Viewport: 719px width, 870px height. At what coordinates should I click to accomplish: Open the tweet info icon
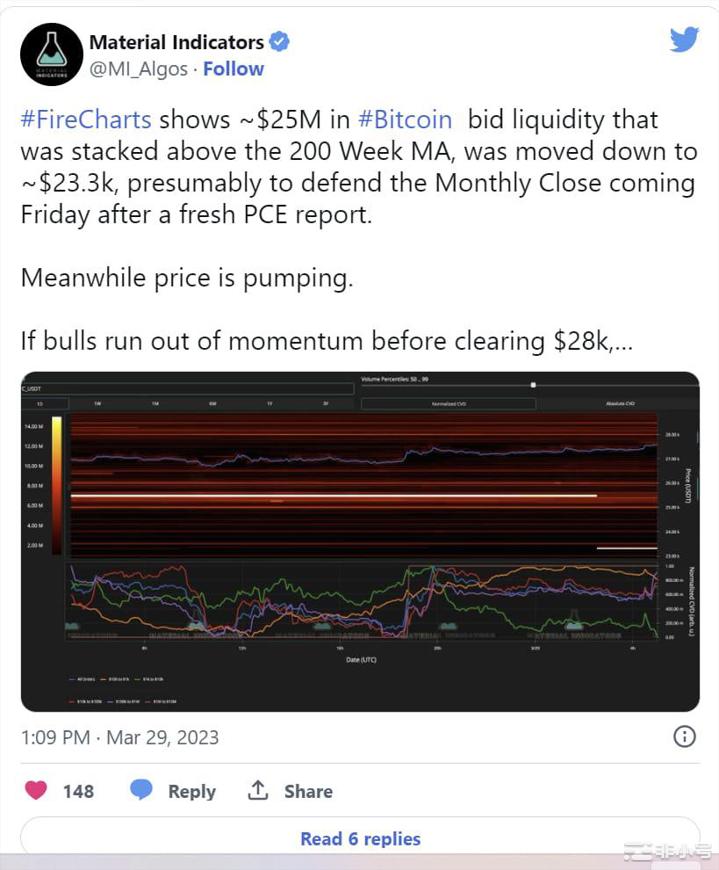point(685,737)
